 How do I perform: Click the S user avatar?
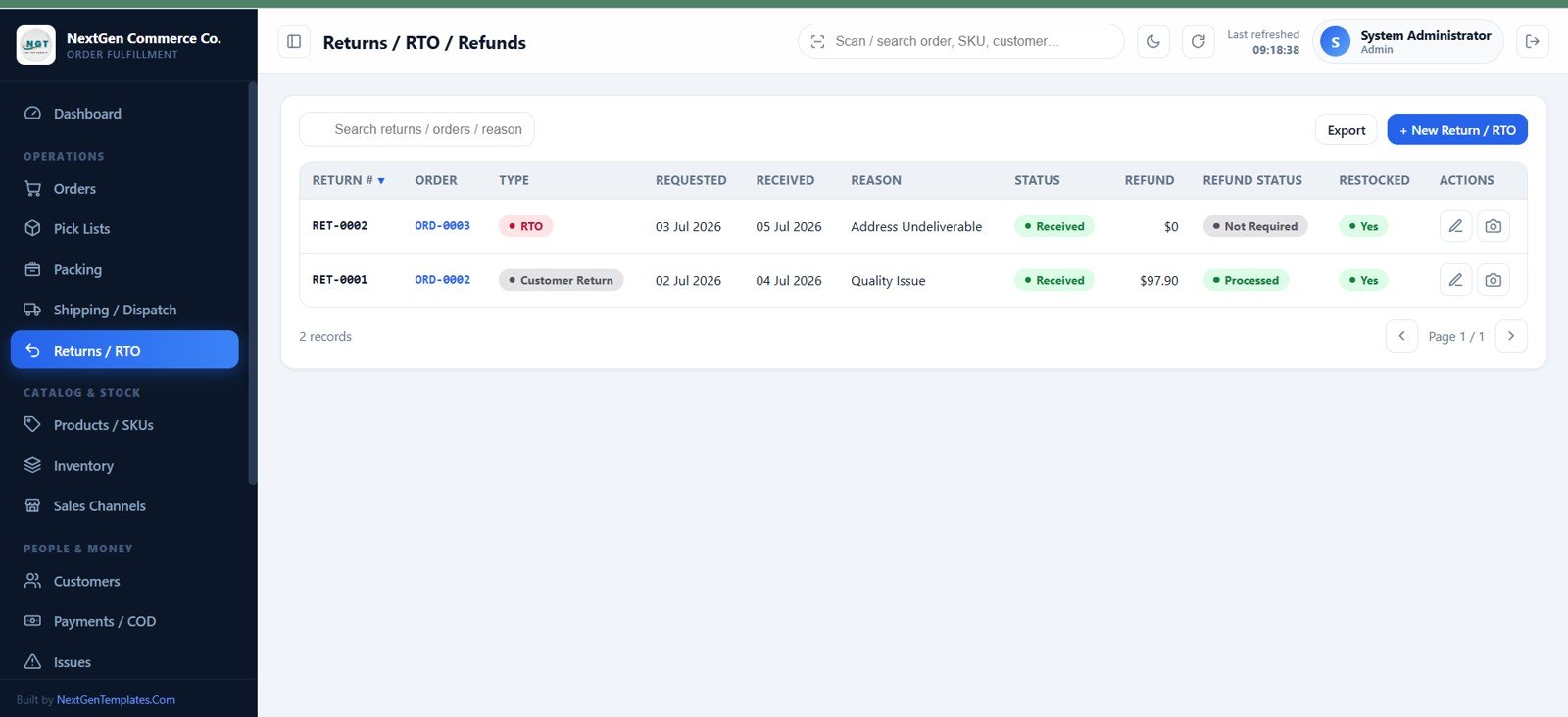tap(1335, 42)
